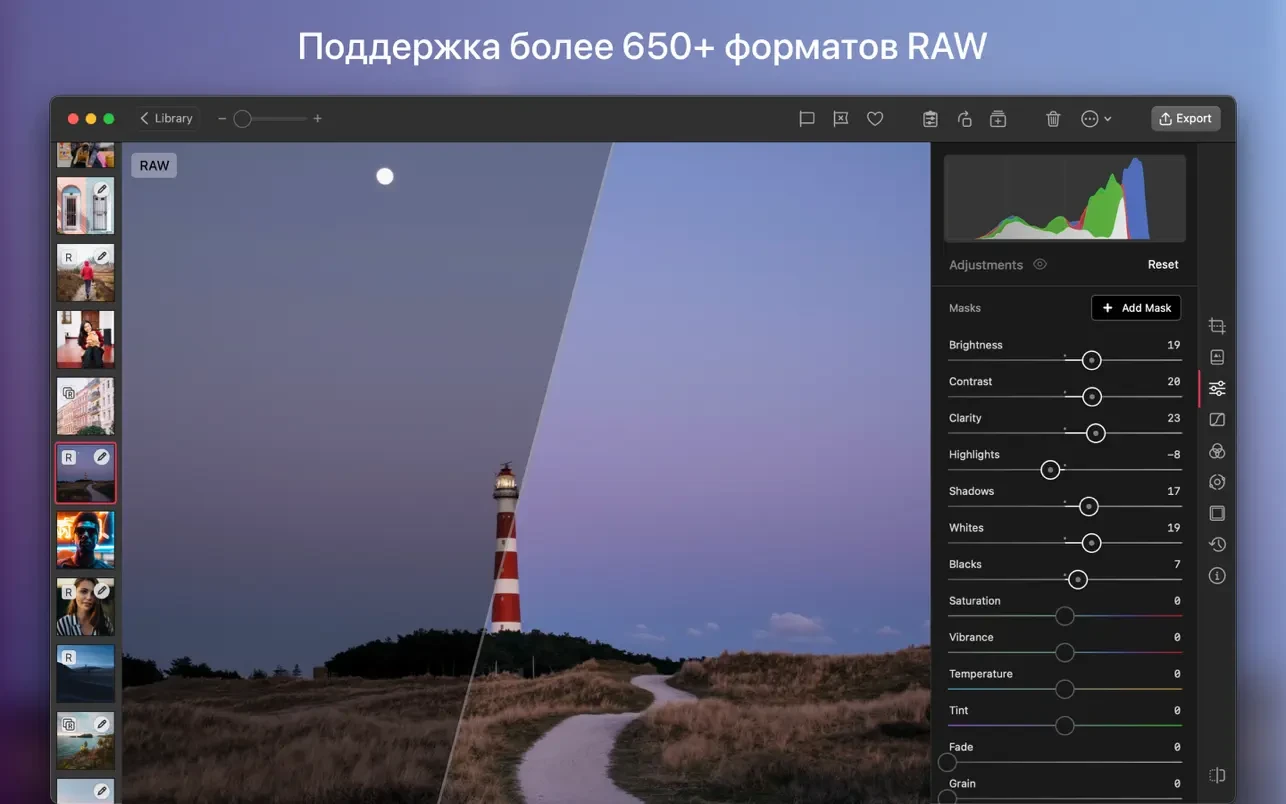
Task: Click the zoom in plus icon
Action: [x=318, y=119]
